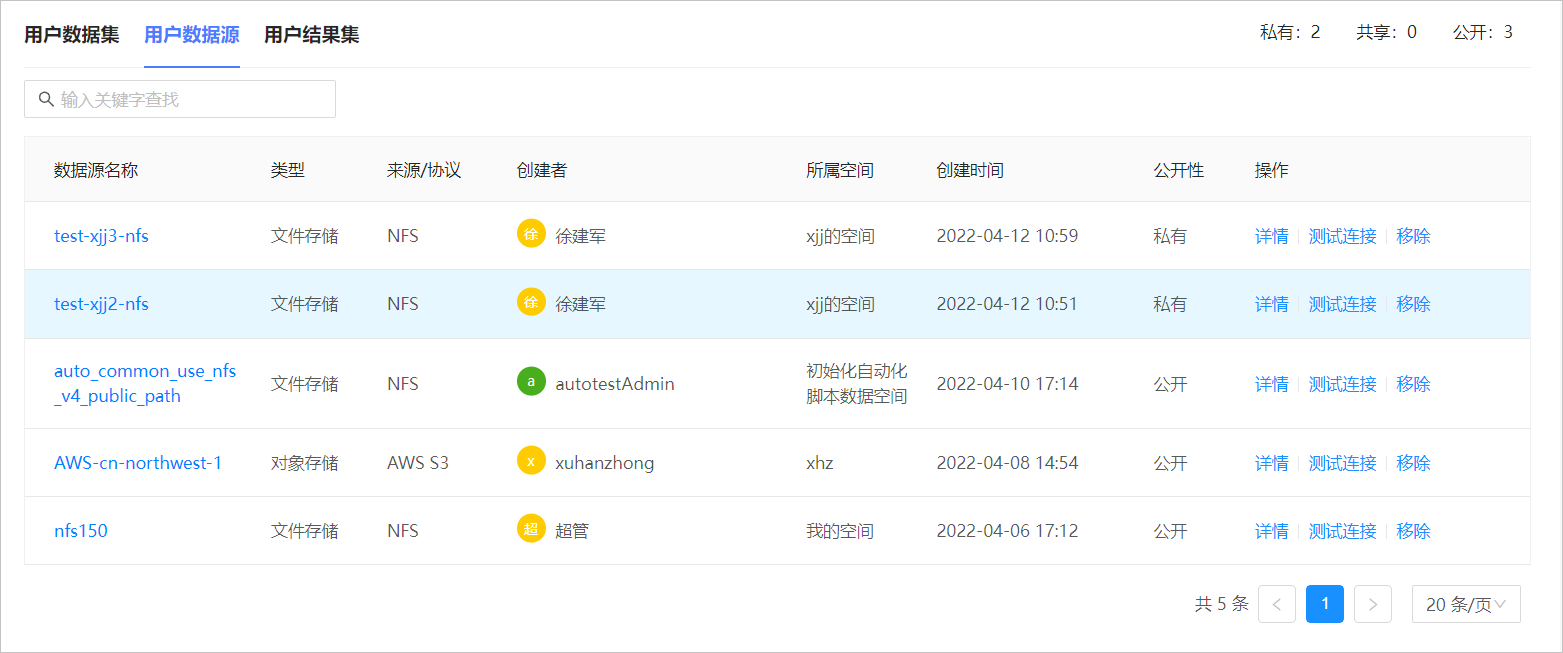
Task: Click the 共享: 0 counter
Action: [x=1386, y=32]
